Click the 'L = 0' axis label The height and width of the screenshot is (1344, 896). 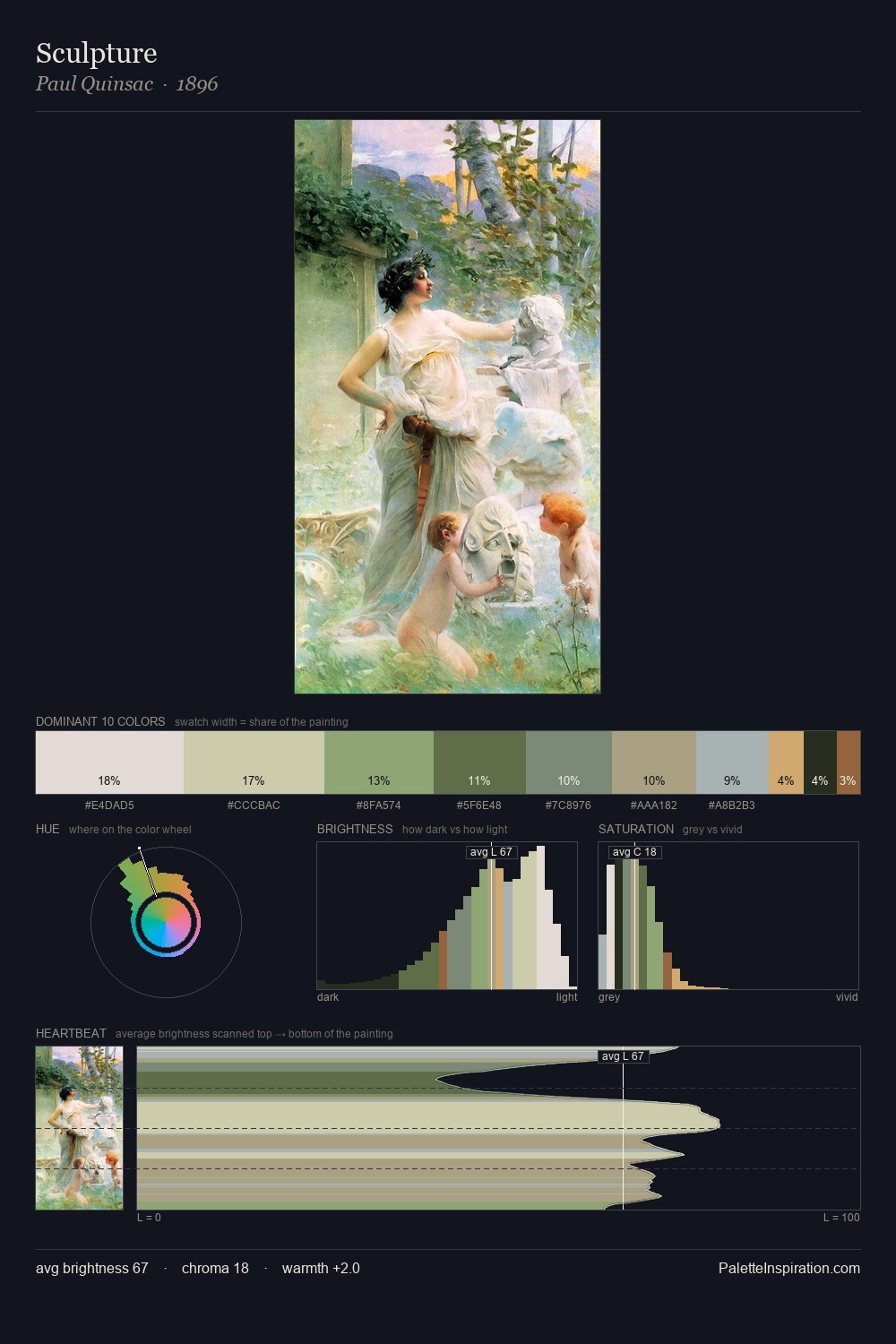[149, 1218]
